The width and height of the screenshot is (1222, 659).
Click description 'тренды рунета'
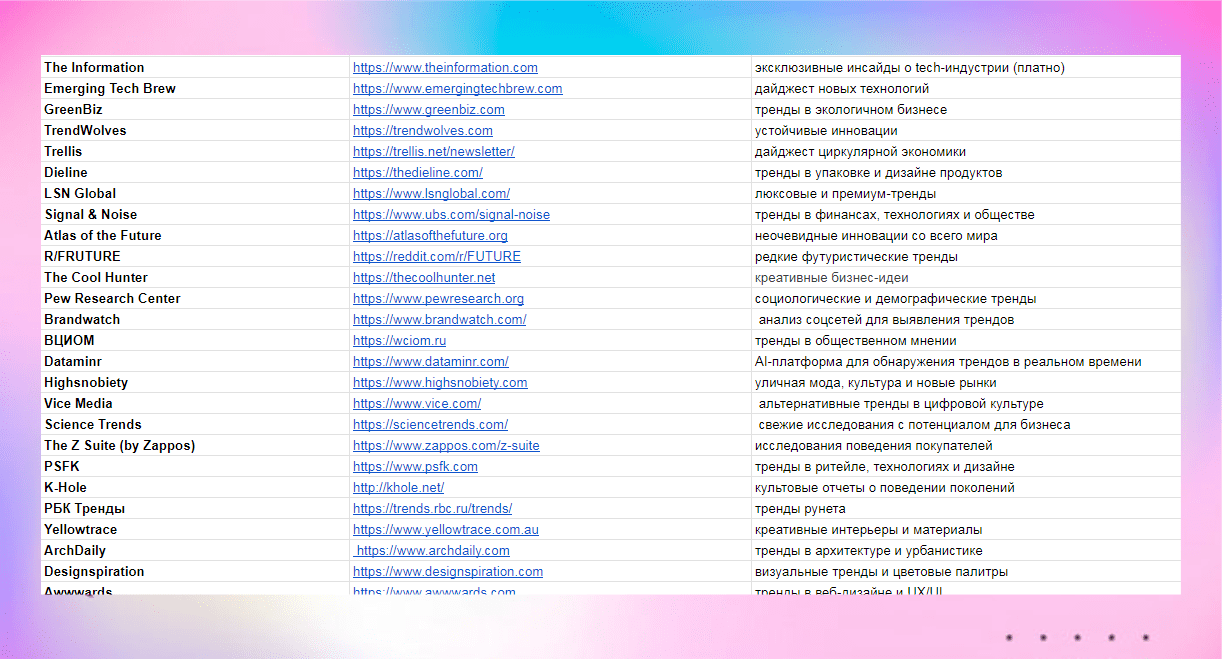[x=800, y=509]
